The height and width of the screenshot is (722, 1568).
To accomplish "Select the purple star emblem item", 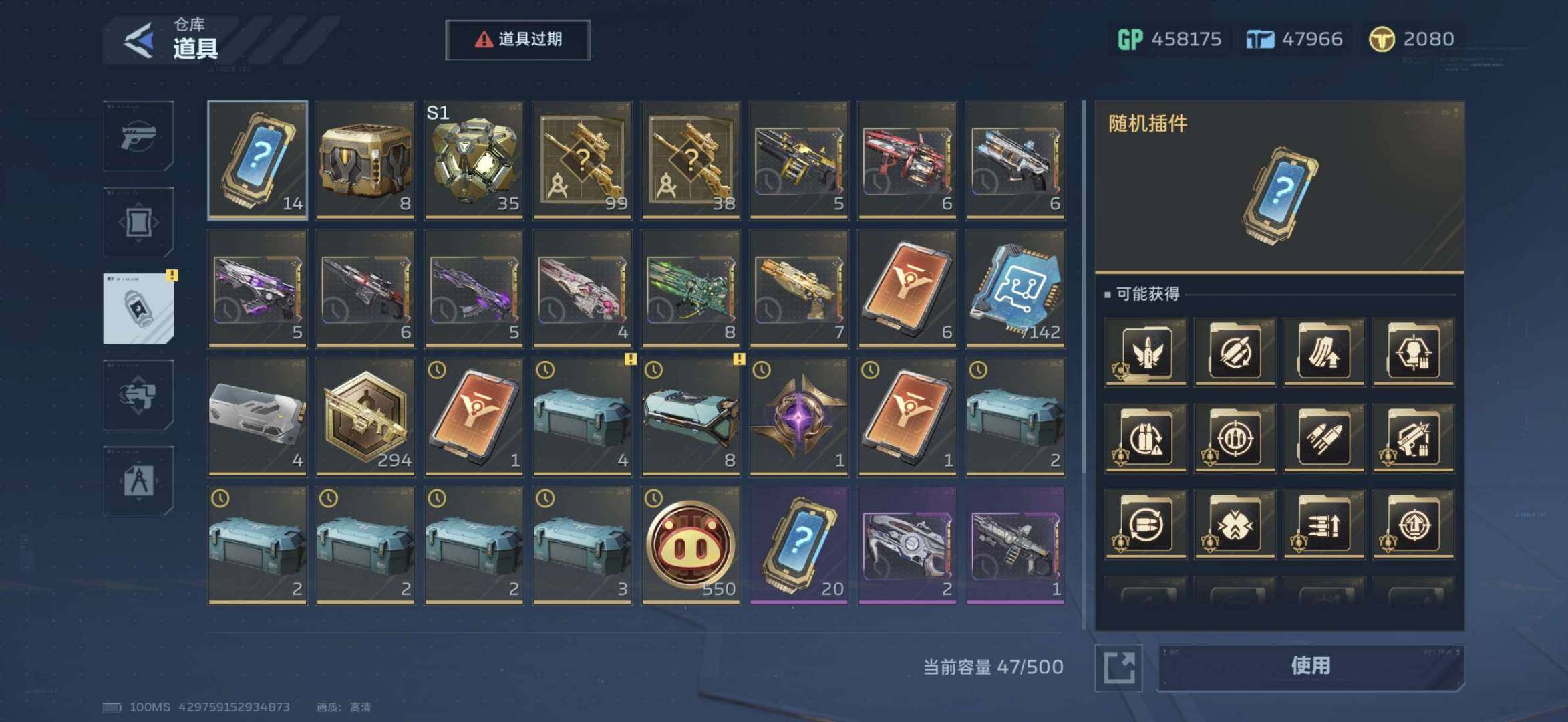I will tap(799, 416).
